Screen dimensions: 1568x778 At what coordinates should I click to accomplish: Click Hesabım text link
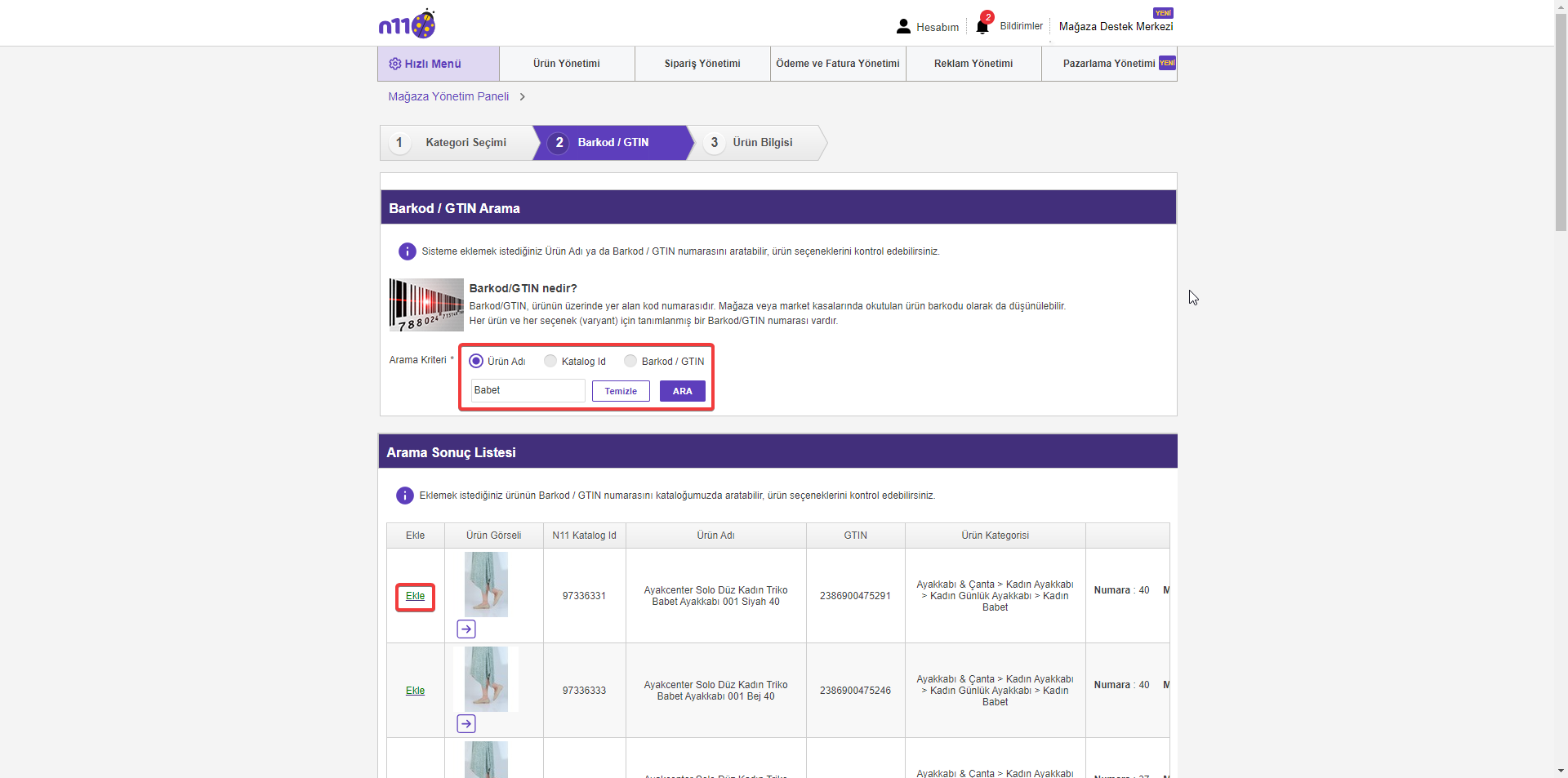[x=938, y=27]
